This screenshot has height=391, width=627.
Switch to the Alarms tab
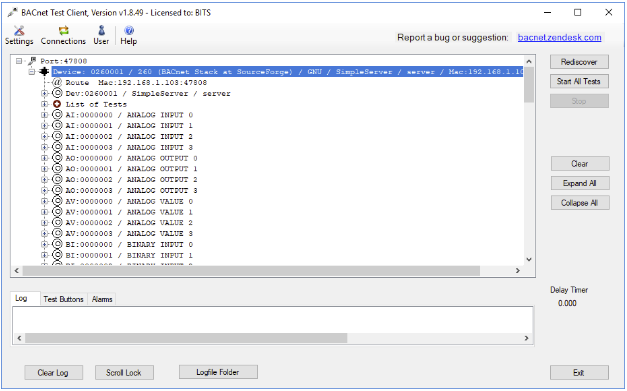pyautogui.click(x=102, y=299)
